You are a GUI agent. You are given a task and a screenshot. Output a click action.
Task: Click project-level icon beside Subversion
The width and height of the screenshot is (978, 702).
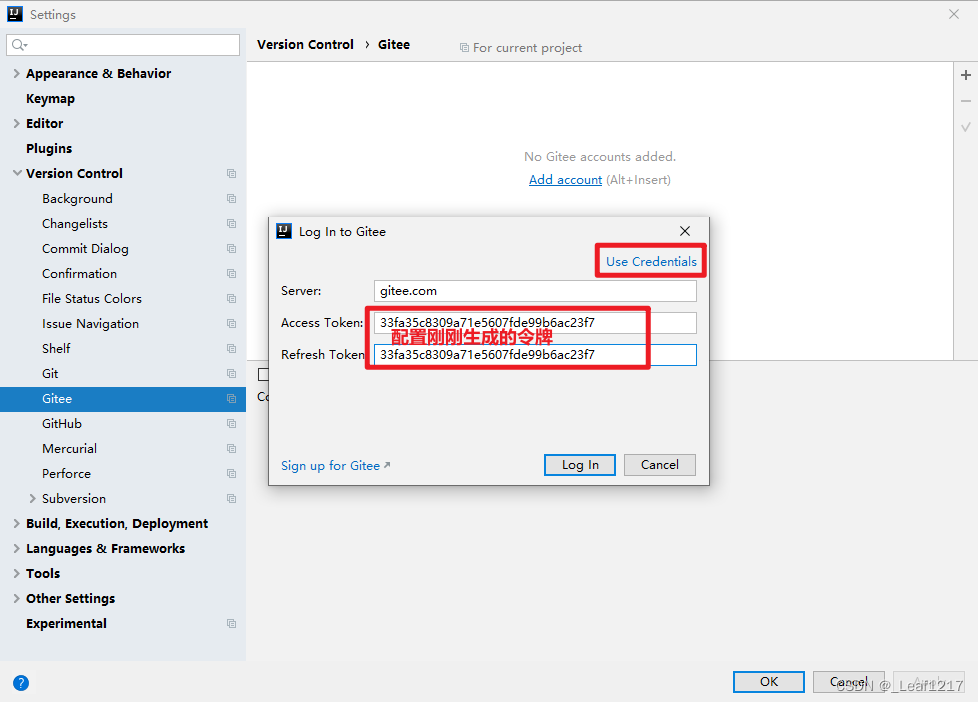[x=231, y=499]
